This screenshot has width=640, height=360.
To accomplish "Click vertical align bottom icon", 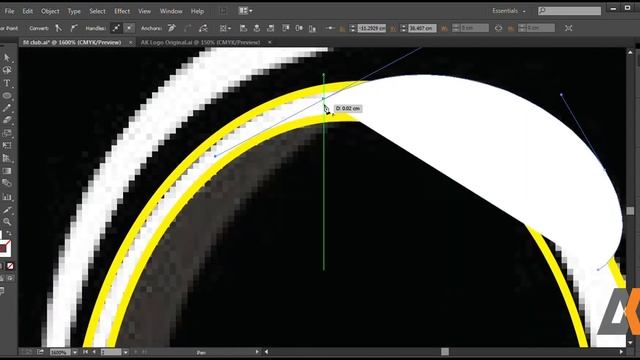I will coord(313,28).
